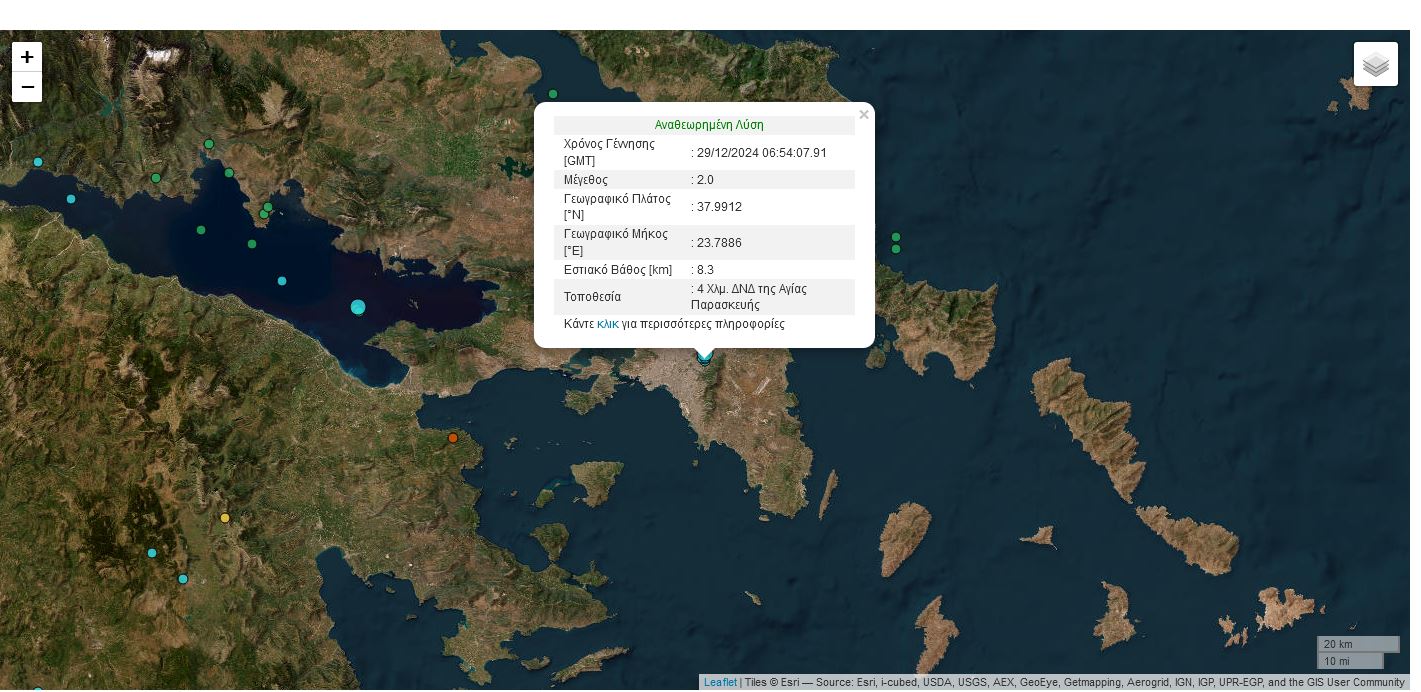Close the earthquake info popup

(x=864, y=115)
